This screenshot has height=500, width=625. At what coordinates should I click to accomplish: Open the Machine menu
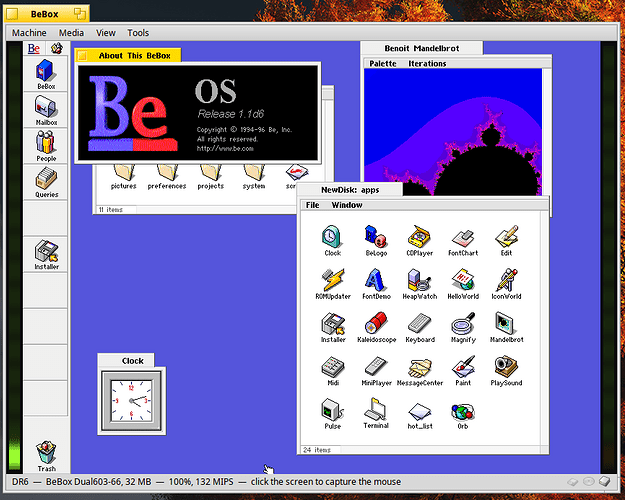(x=29, y=33)
